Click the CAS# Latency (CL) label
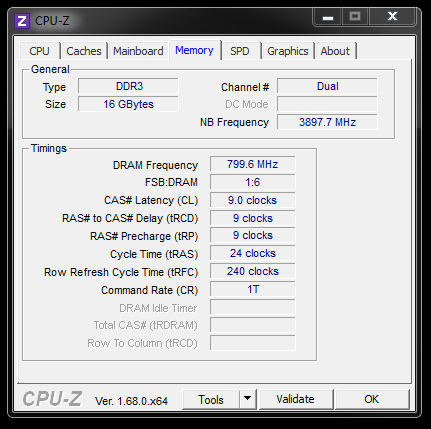Screen dimensions: 431x429 151,200
